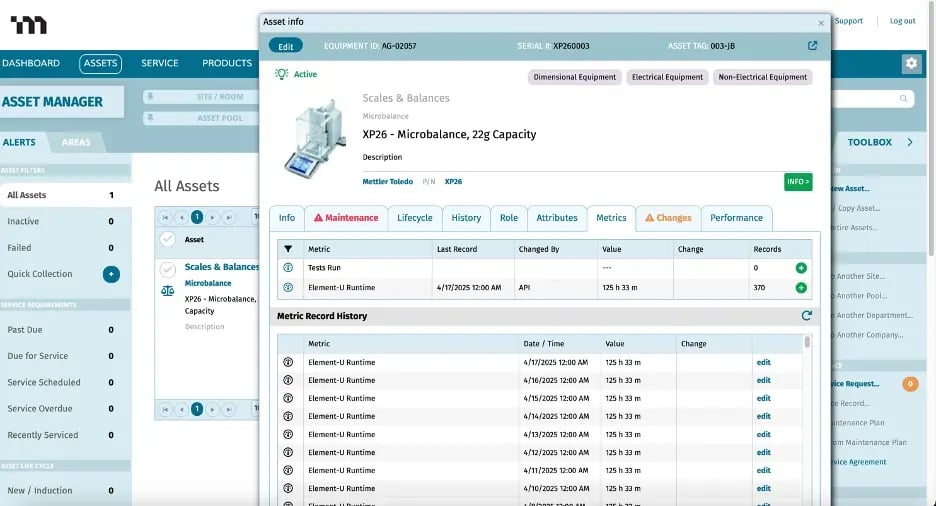
Task: Add to Quick Collection plus icon
Action: coord(111,274)
